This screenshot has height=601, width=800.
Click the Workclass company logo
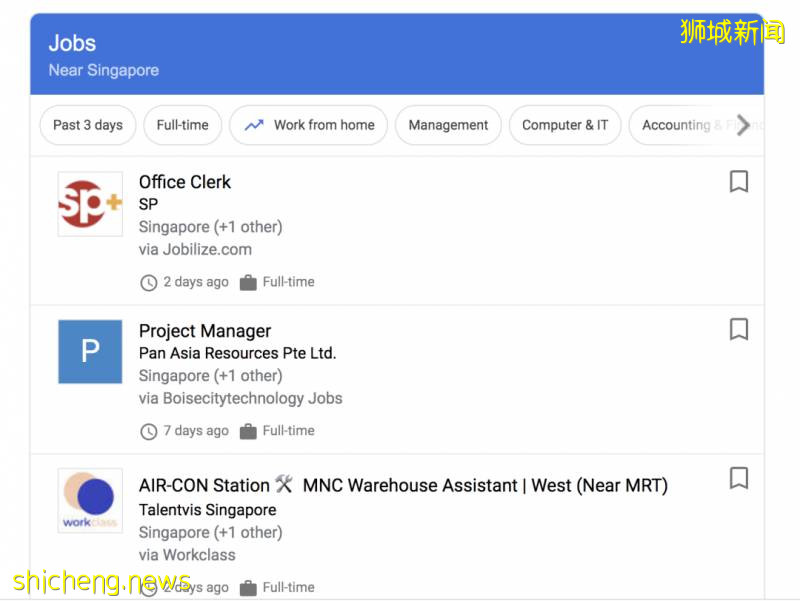90,501
